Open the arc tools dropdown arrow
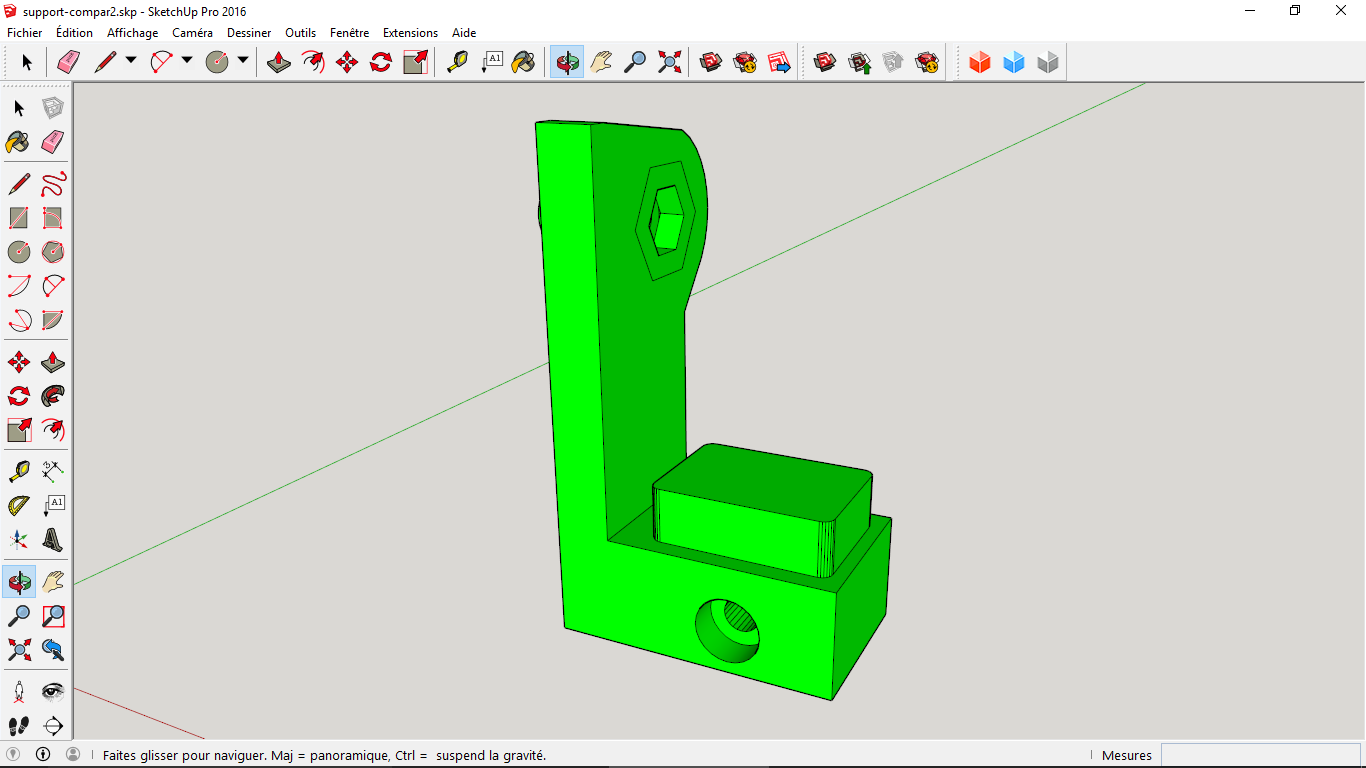 [187, 61]
